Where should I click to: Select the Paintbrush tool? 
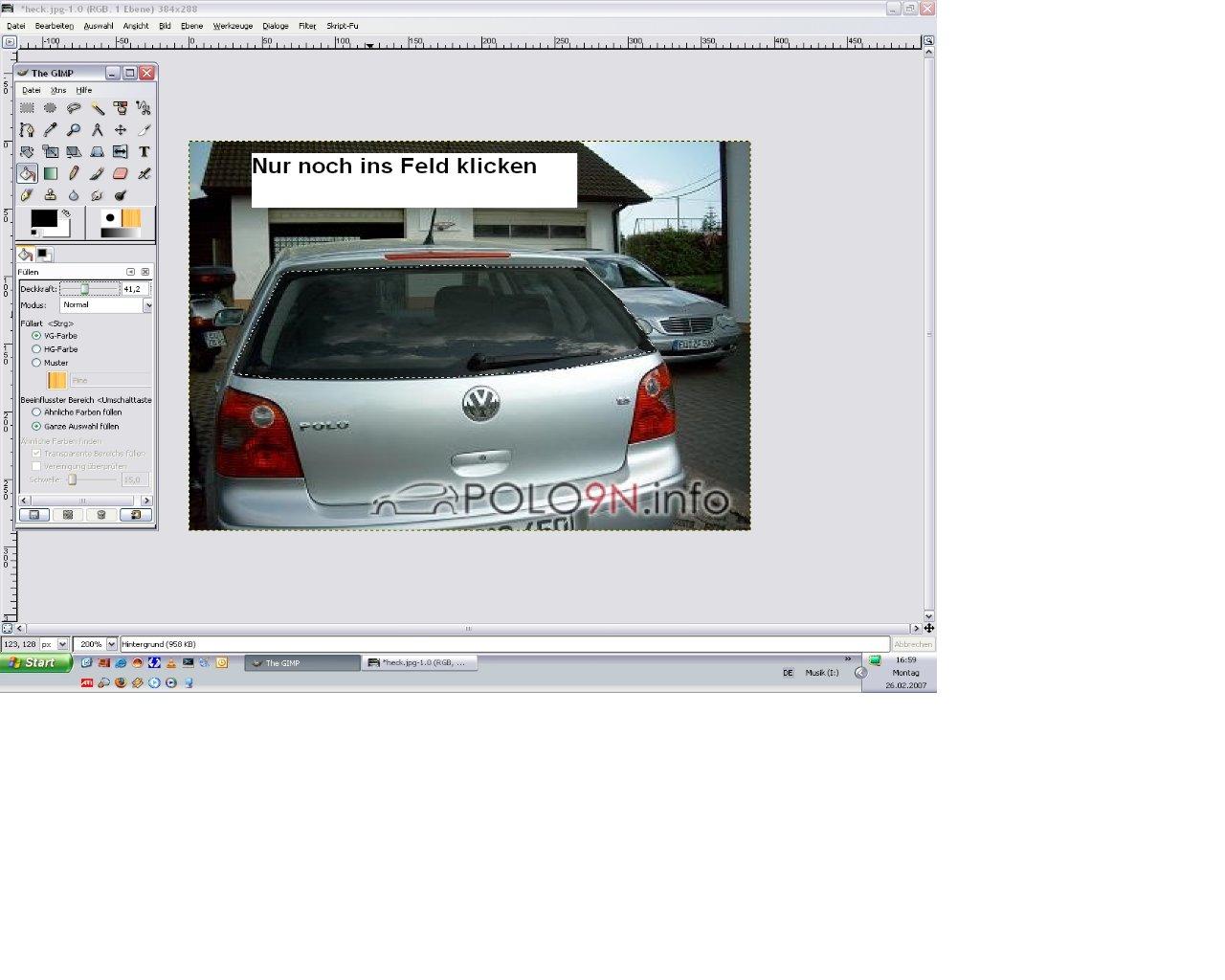click(97, 173)
